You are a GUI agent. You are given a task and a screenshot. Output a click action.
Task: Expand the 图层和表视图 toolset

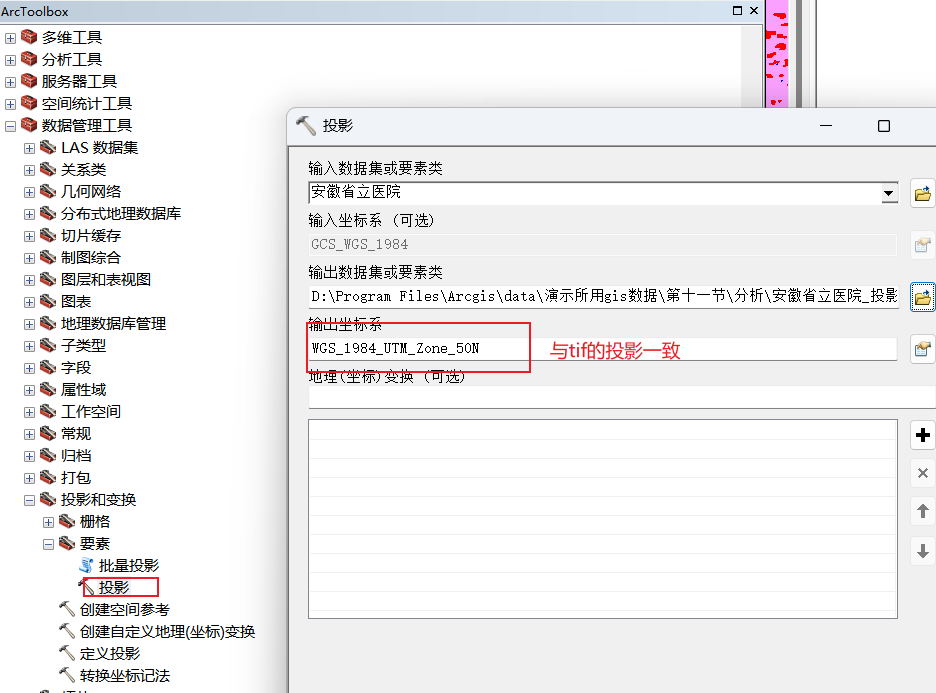click(x=29, y=281)
